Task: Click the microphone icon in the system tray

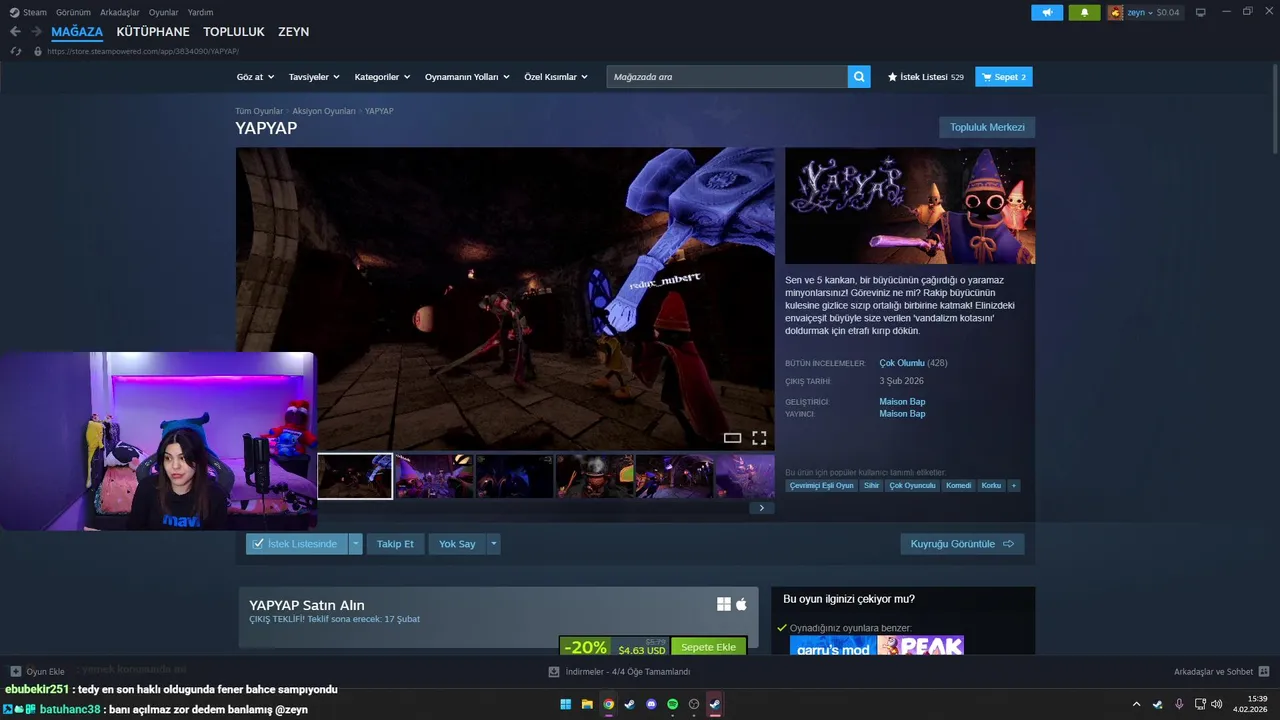Action: click(x=1179, y=704)
